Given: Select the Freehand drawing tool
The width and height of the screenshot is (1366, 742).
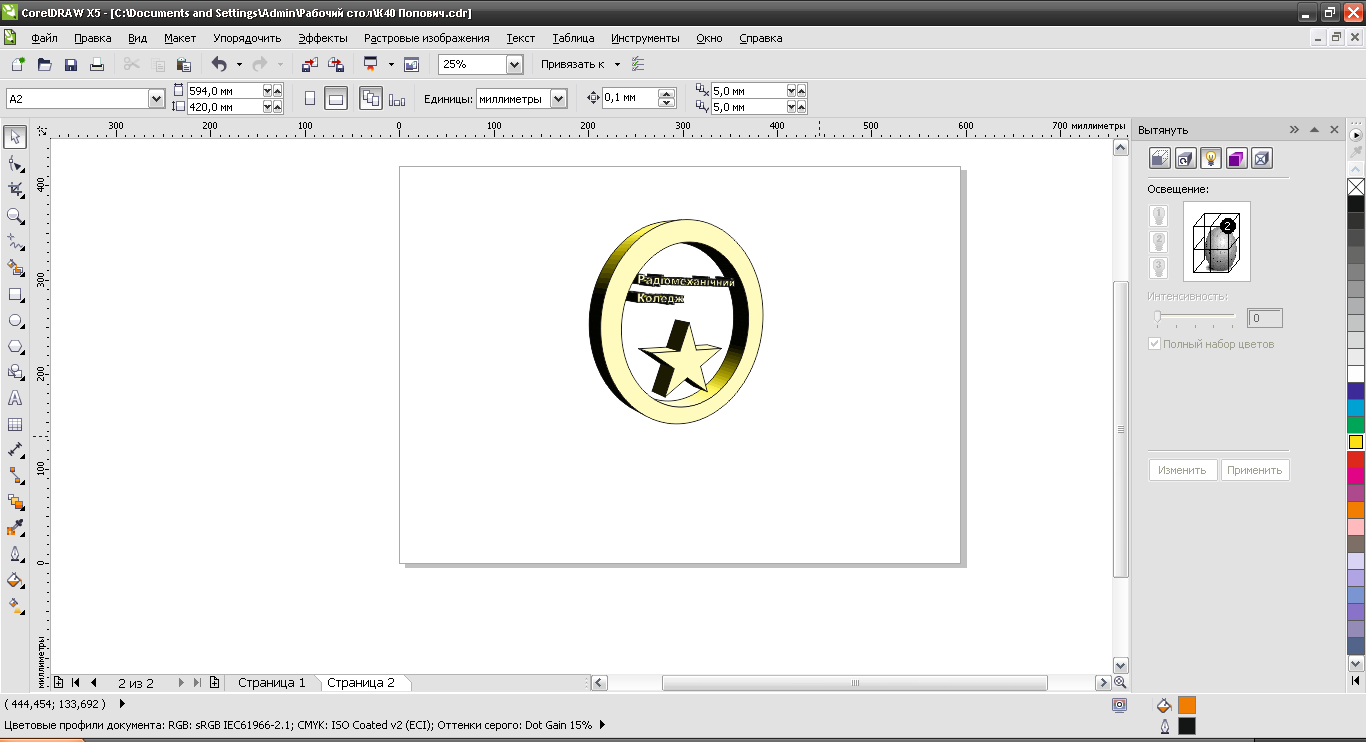Looking at the screenshot, I should (15, 242).
